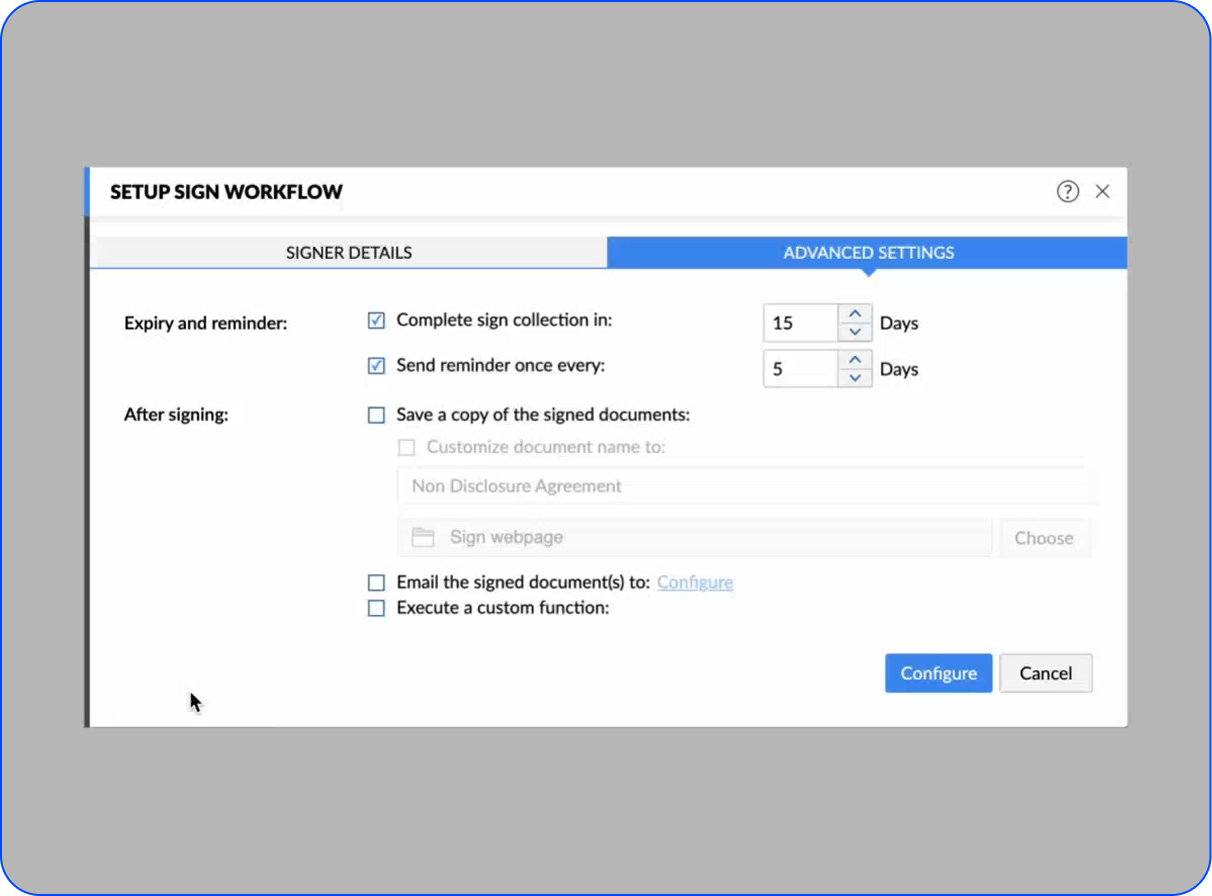Click the Sign webpage folder field

(x=695, y=537)
